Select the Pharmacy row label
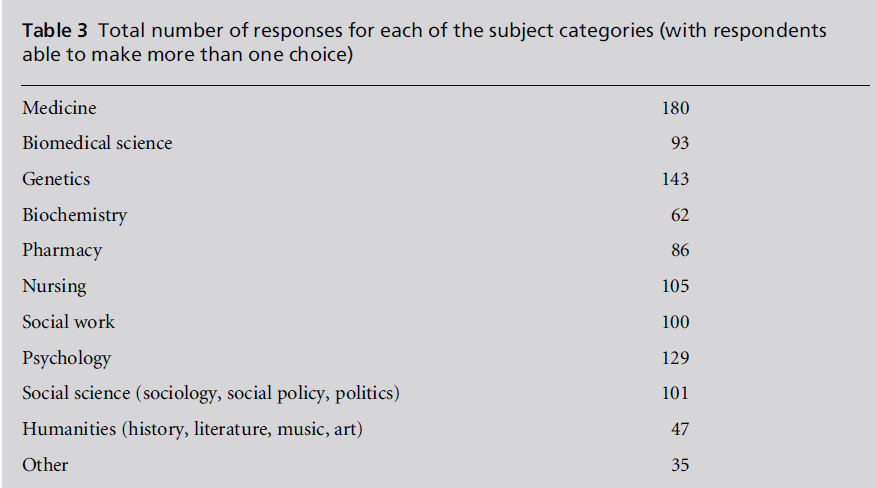Viewport: 876px width, 488px height. point(62,250)
